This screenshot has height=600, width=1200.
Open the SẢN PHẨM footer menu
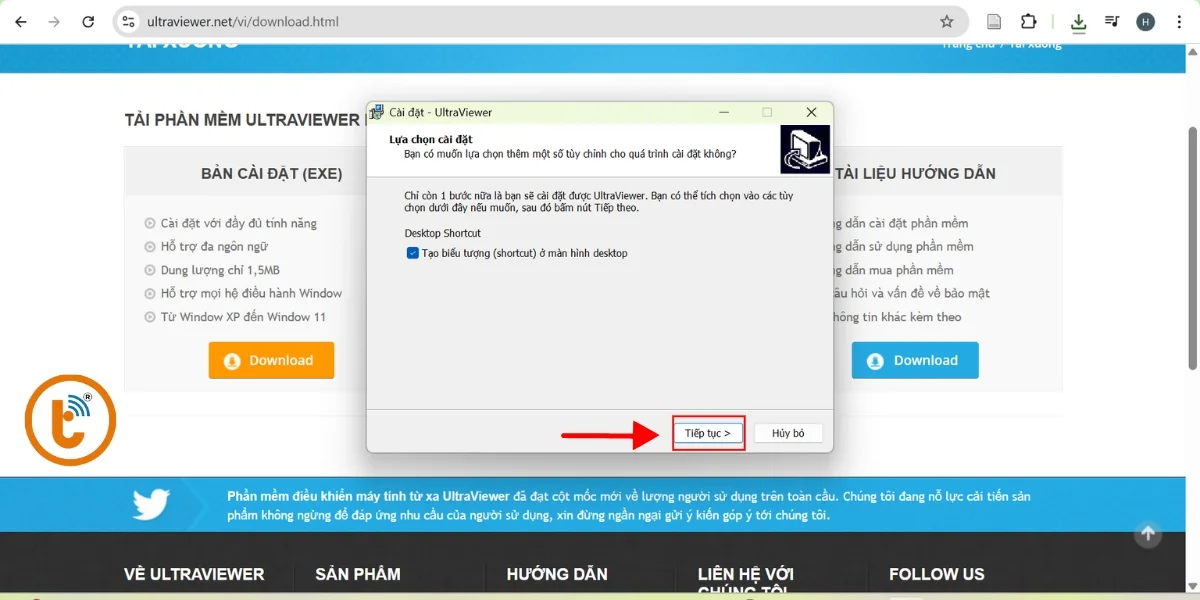point(357,574)
